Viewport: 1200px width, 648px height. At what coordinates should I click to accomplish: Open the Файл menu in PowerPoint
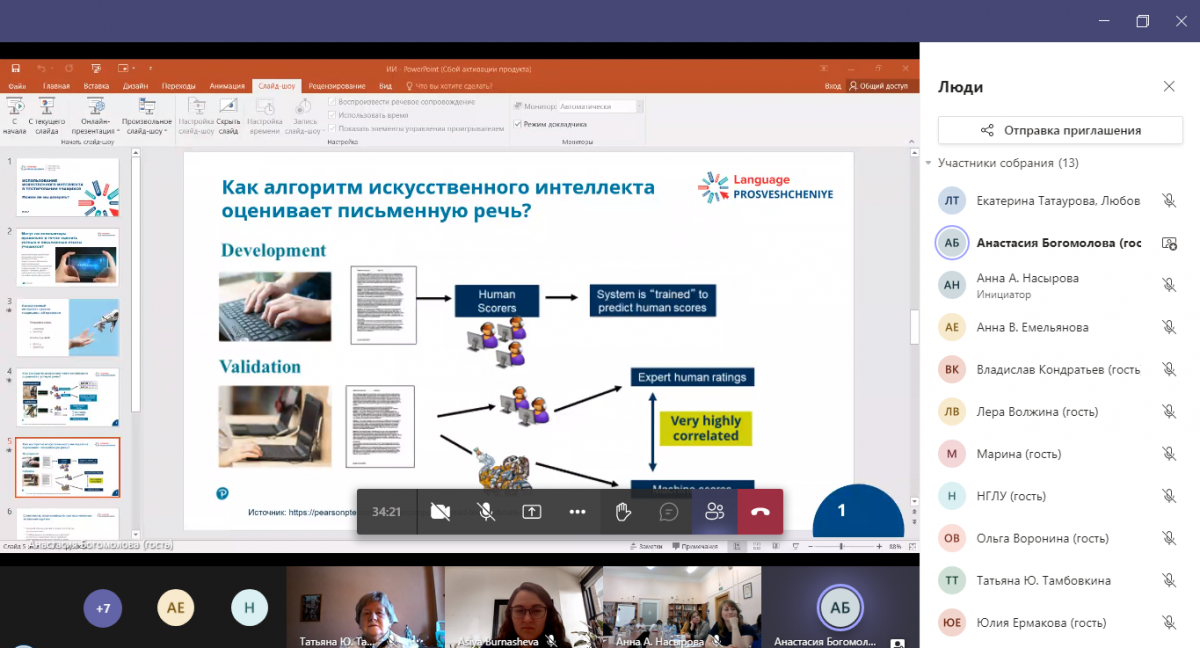[x=17, y=86]
